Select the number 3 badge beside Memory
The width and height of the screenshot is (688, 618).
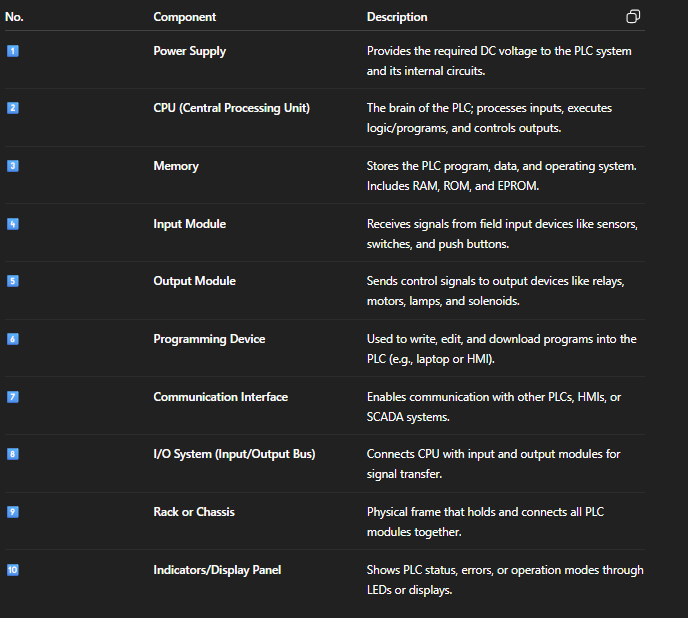(13, 166)
